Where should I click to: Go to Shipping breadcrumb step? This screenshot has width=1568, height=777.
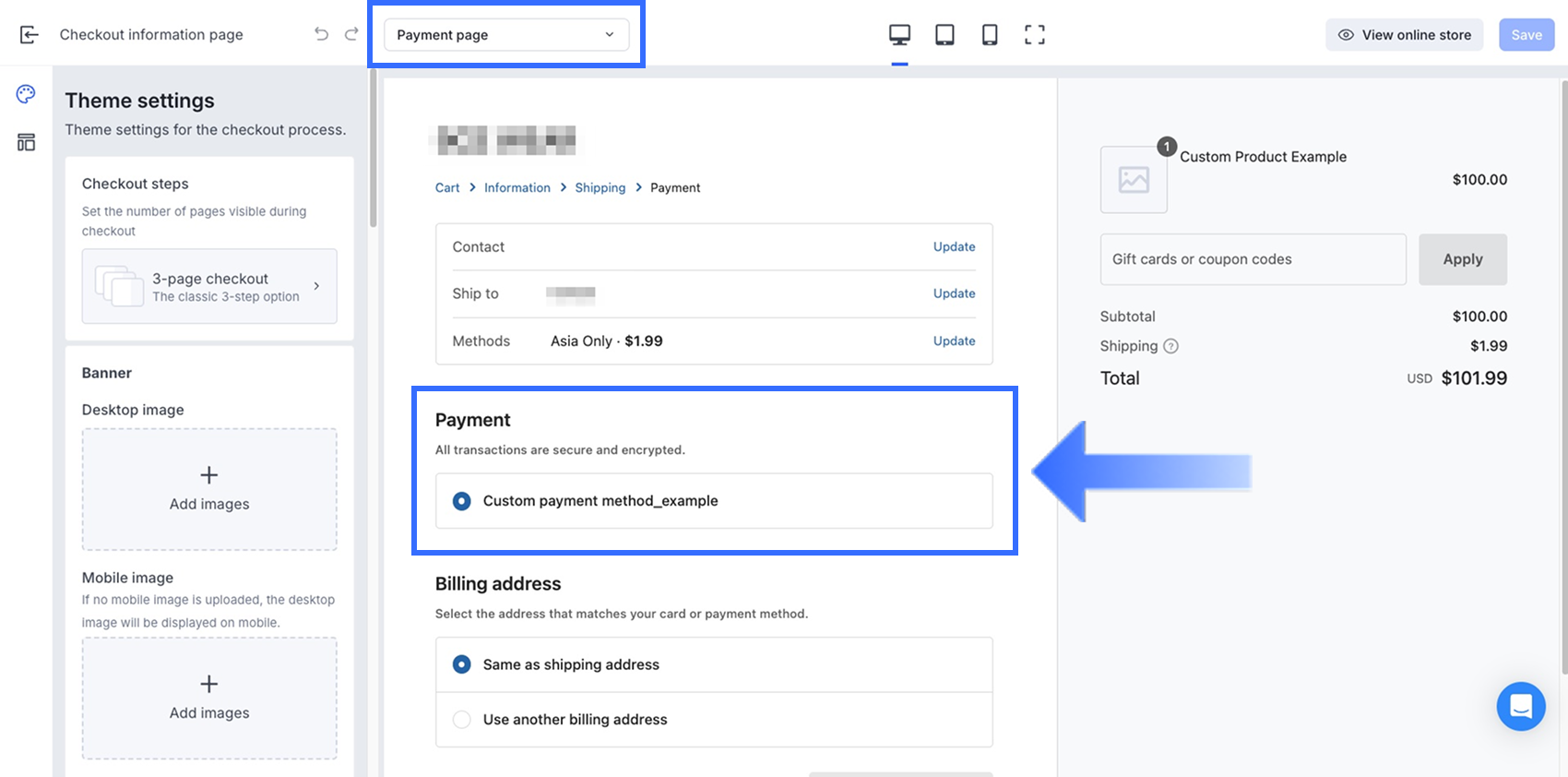(600, 187)
